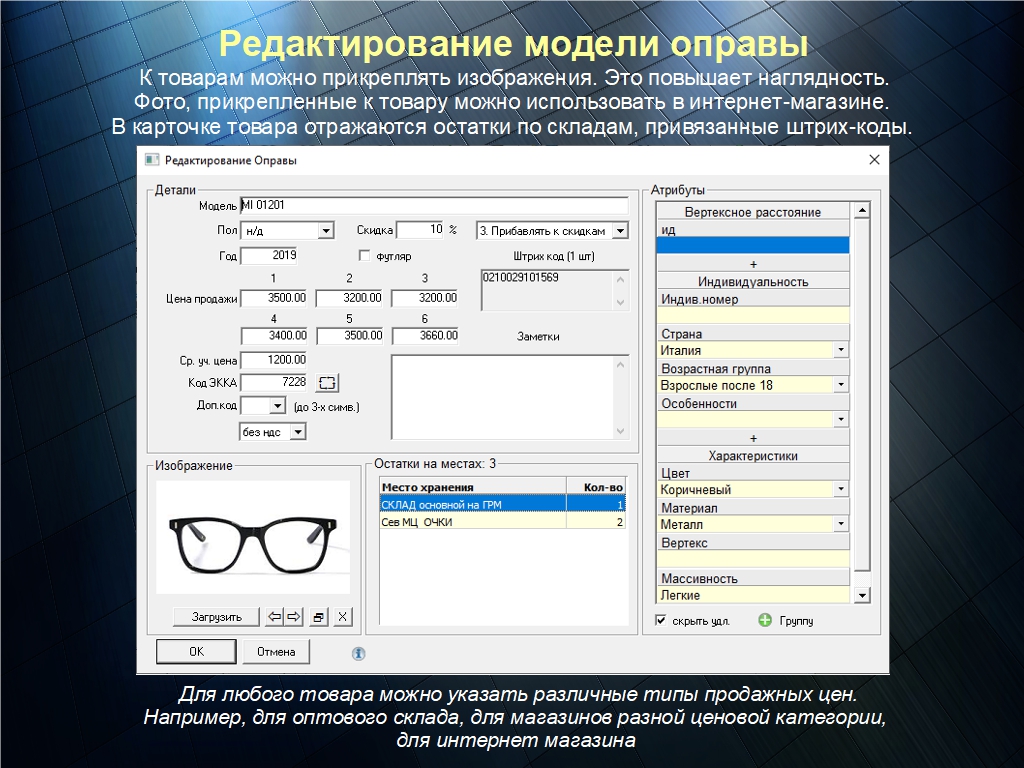This screenshot has height=768, width=1024.
Task: Delete image with the X button
Action: (x=342, y=617)
